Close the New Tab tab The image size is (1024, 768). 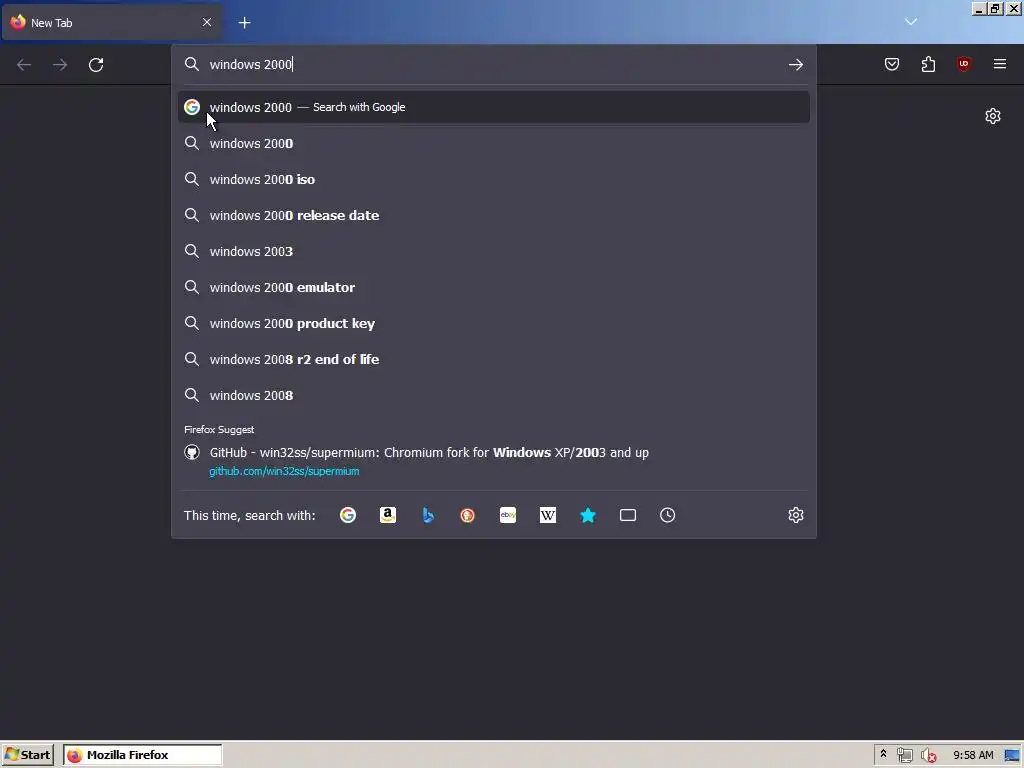pyautogui.click(x=207, y=22)
